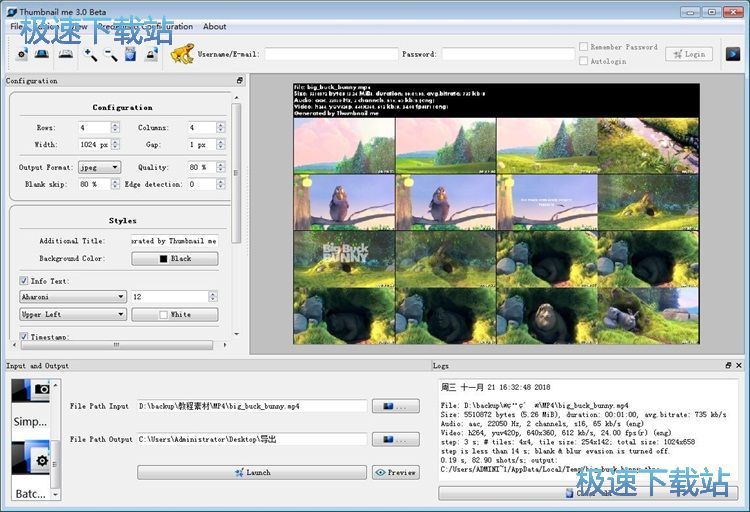750x512 pixels.
Task: Browse for File Path Output
Action: [x=396, y=439]
